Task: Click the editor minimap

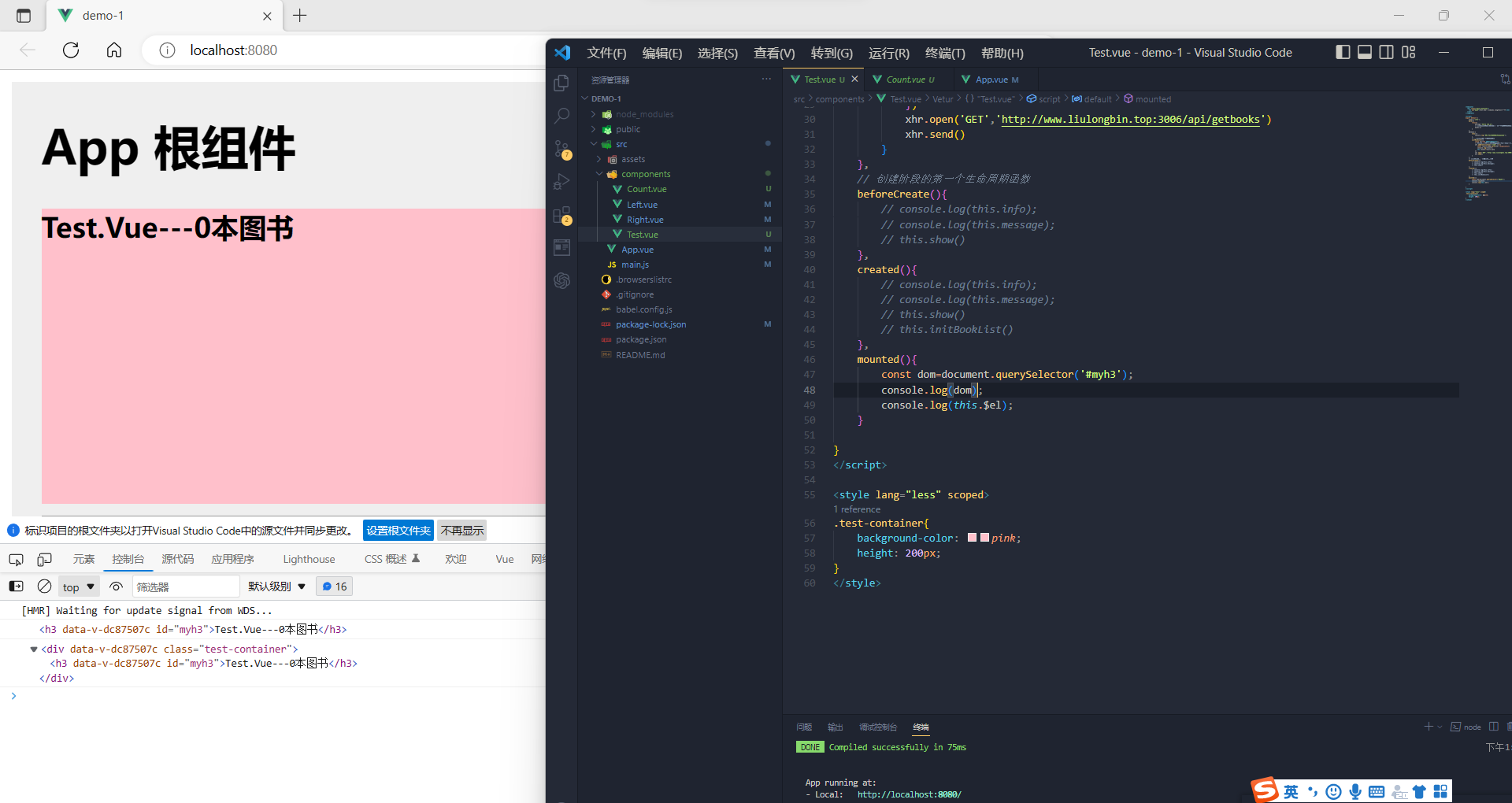Action: click(1486, 153)
